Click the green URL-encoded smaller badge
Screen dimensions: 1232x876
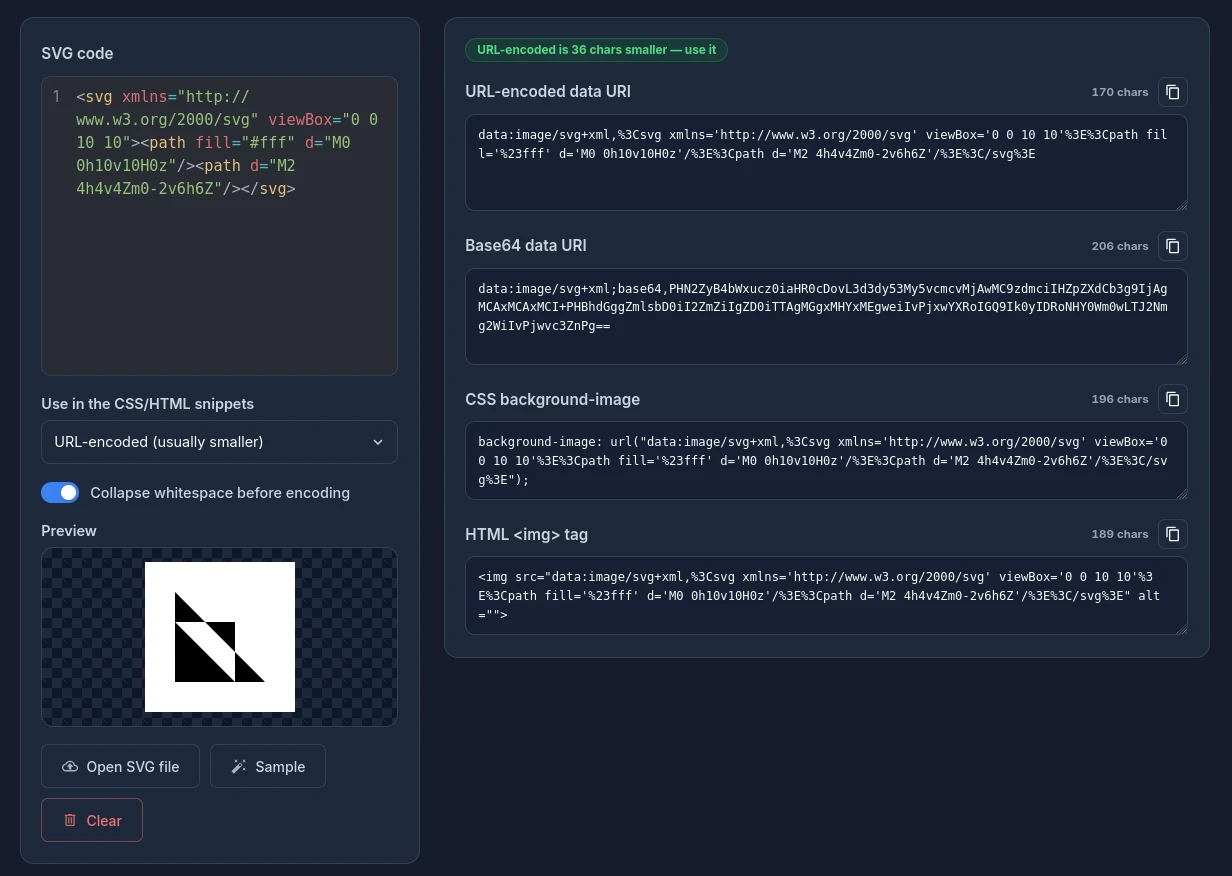click(x=596, y=50)
